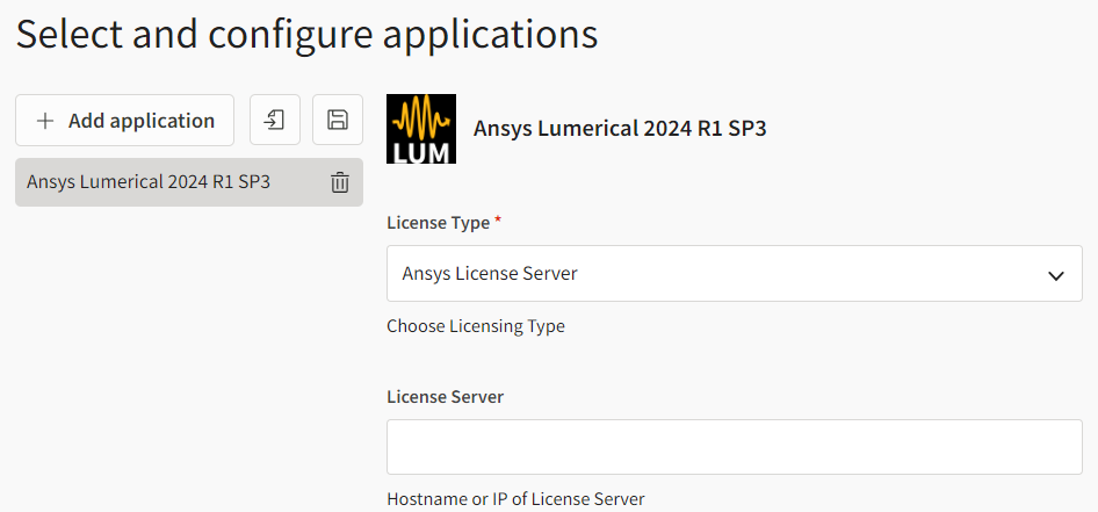
Task: Delete Ansys Lumerical using trash icon
Action: tap(340, 182)
